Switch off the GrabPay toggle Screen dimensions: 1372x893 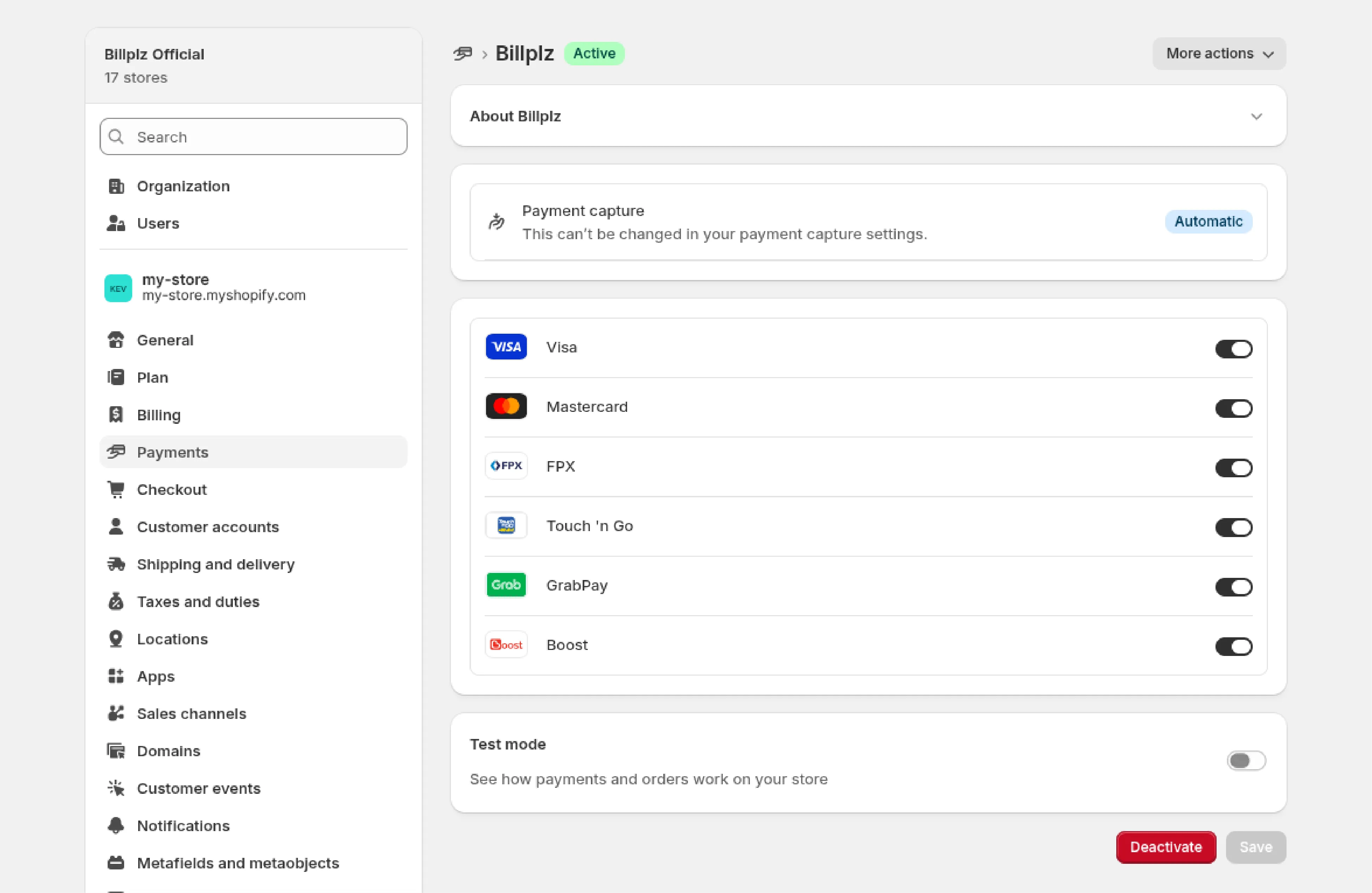pyautogui.click(x=1234, y=586)
